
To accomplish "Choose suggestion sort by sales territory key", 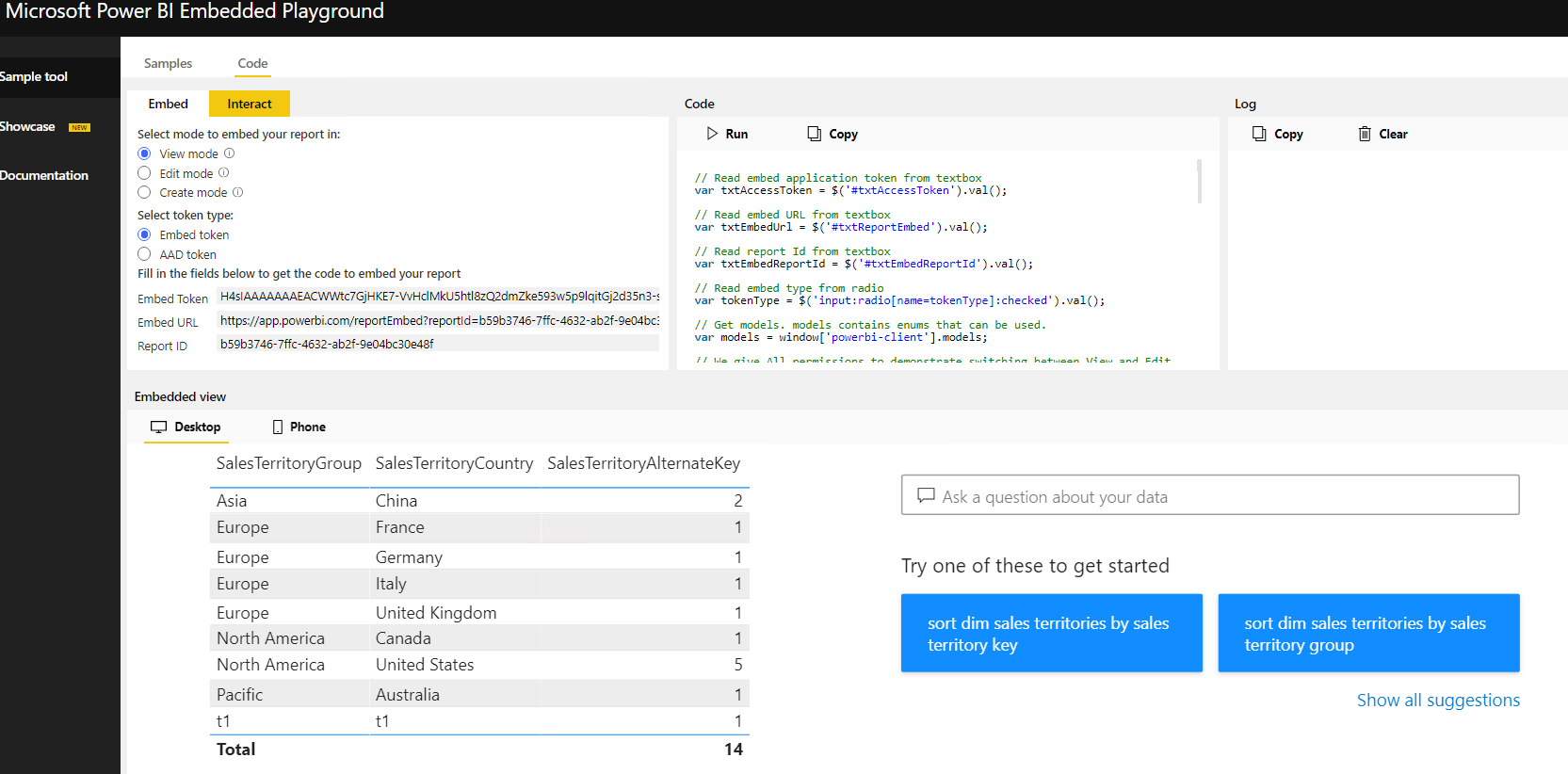I will [1052, 633].
